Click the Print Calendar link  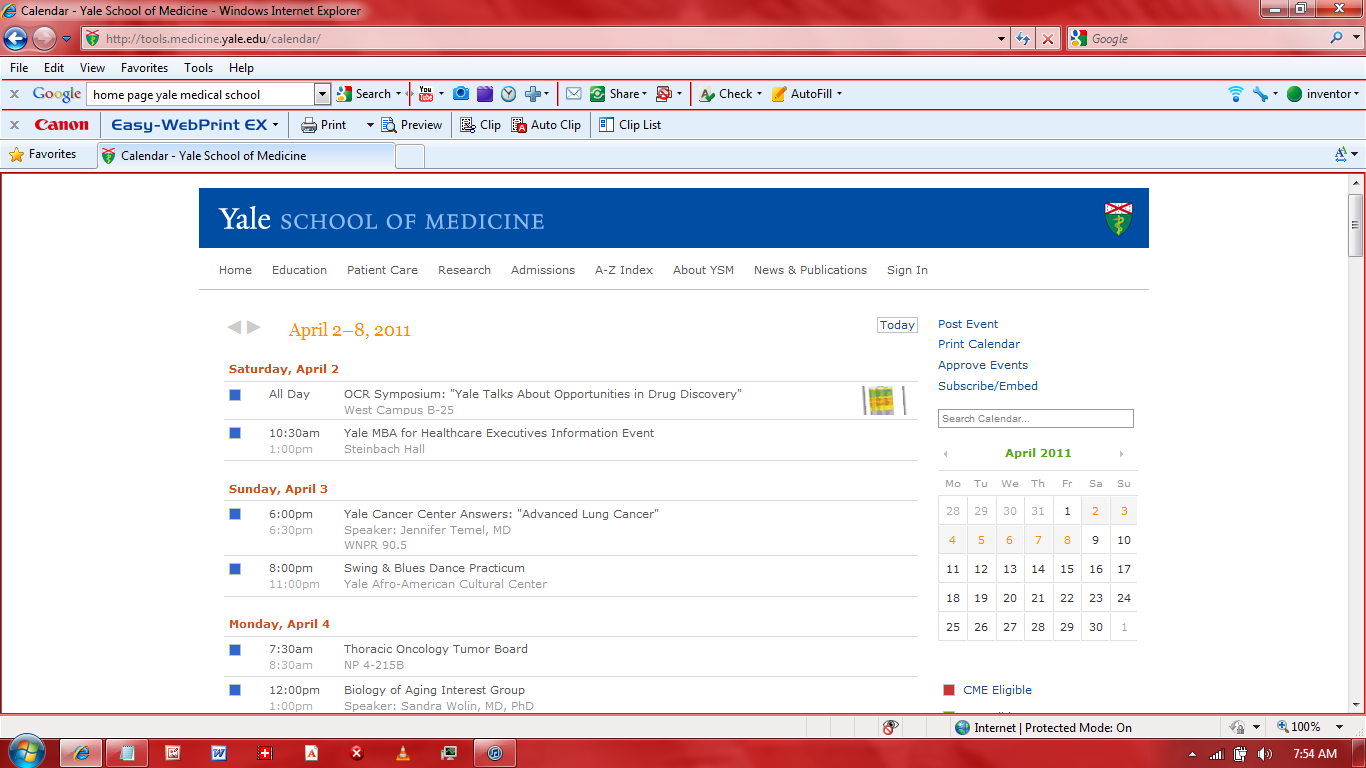point(979,344)
